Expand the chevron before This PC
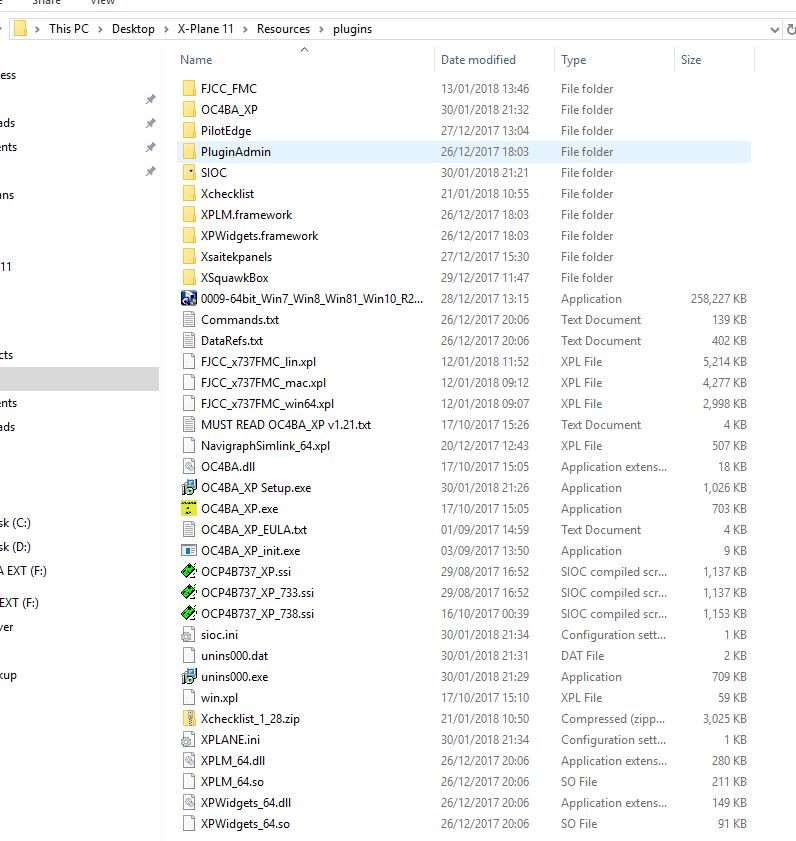Viewport: 796px width, 841px height. [x=38, y=29]
